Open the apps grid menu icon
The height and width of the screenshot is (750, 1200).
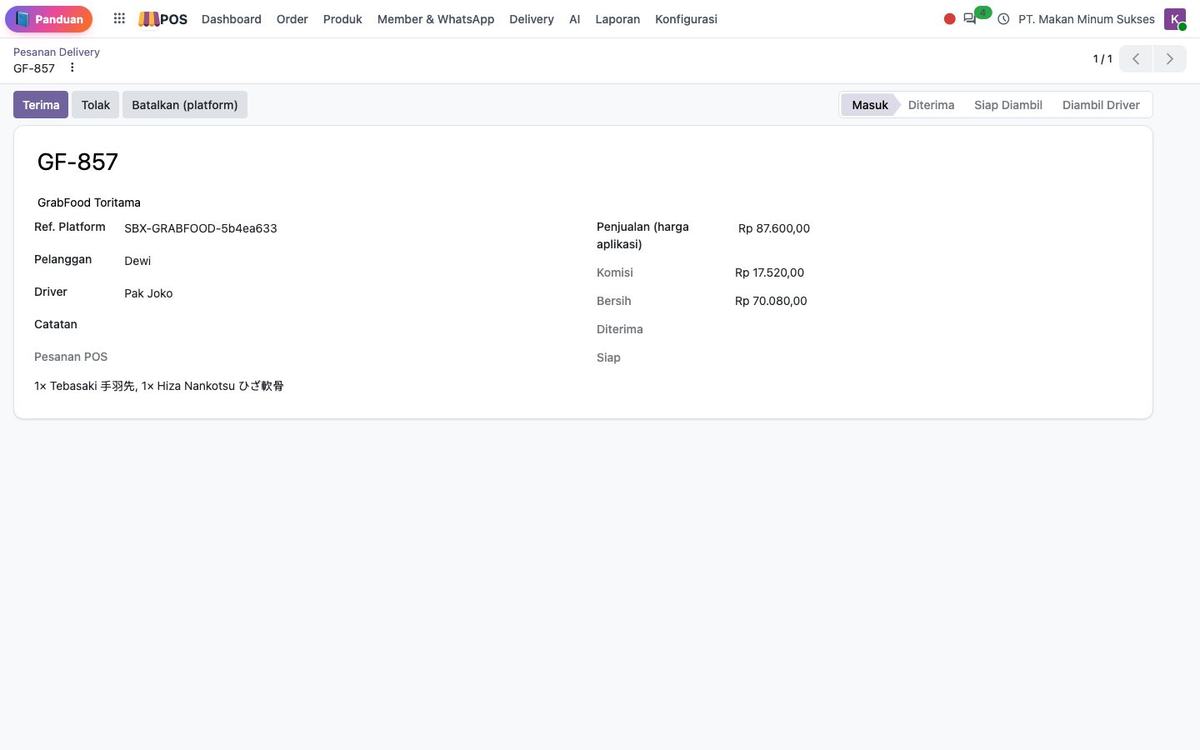(x=119, y=19)
